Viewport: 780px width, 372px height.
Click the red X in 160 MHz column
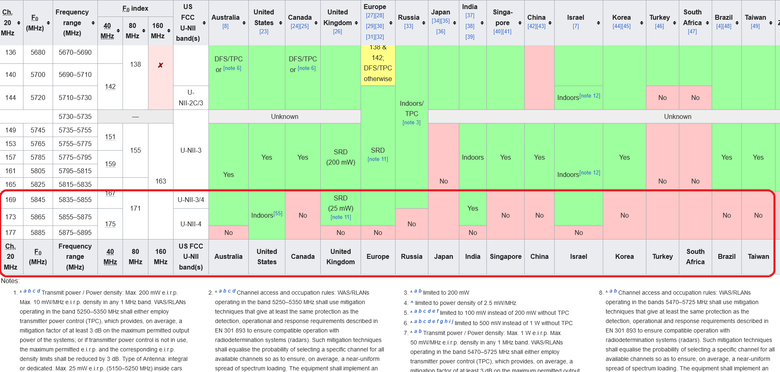[160, 65]
